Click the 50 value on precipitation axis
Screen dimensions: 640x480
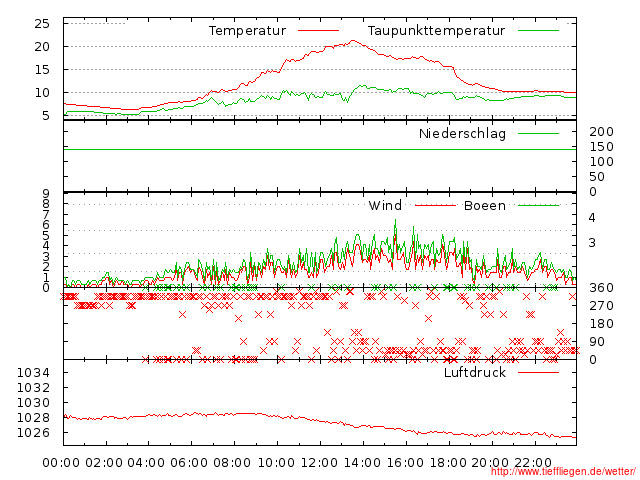[x=597, y=177]
